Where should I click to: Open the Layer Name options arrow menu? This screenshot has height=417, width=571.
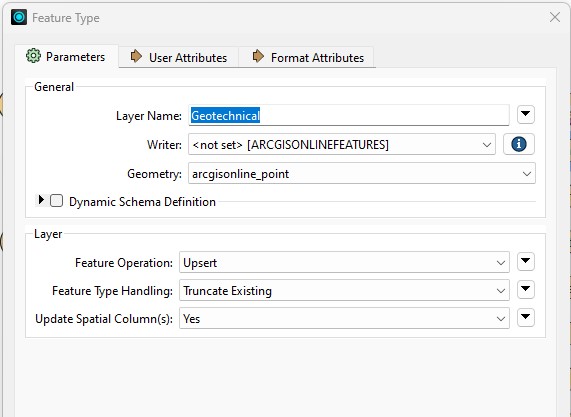point(525,115)
